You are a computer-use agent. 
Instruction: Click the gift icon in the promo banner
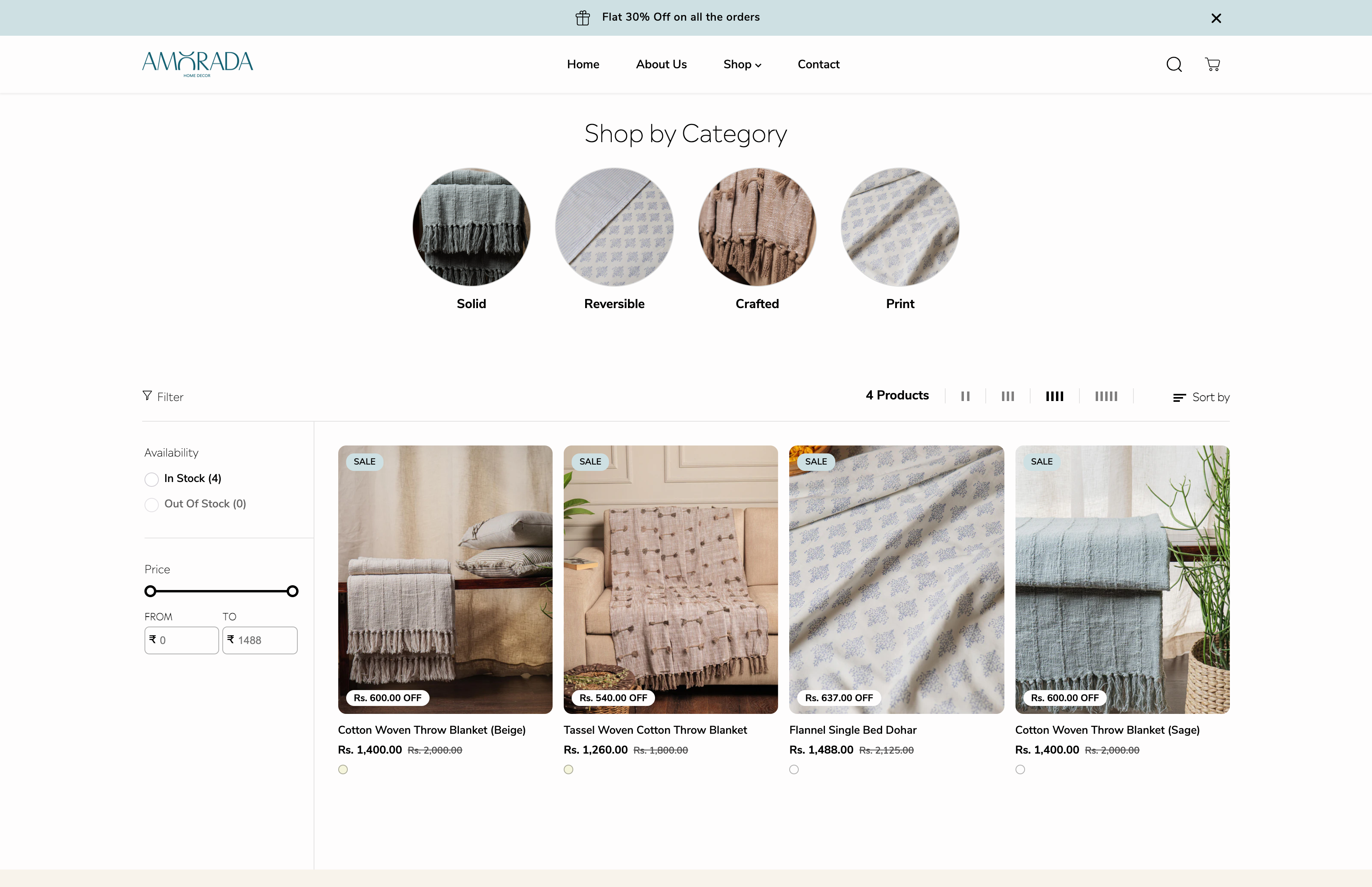pos(582,17)
